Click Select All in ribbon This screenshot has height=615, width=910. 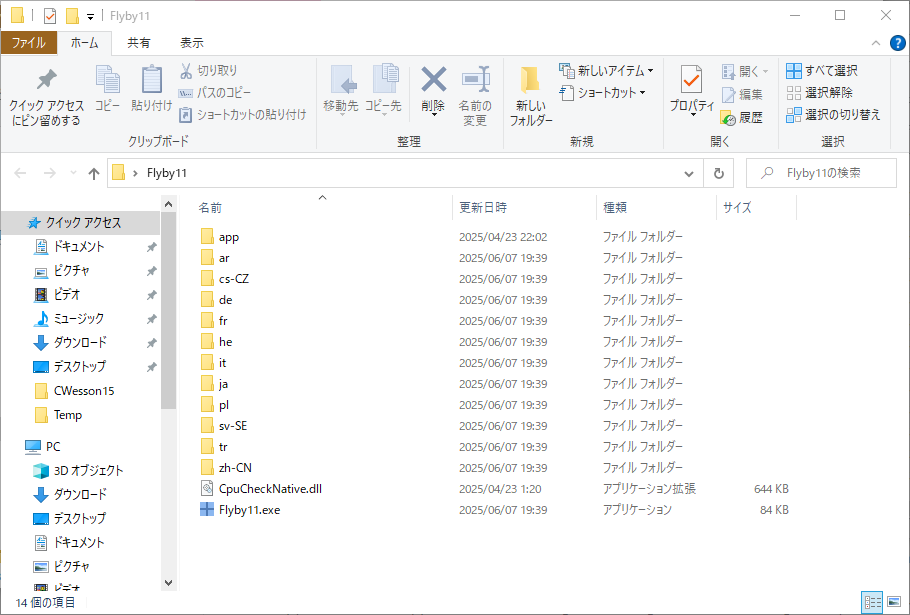pos(822,71)
